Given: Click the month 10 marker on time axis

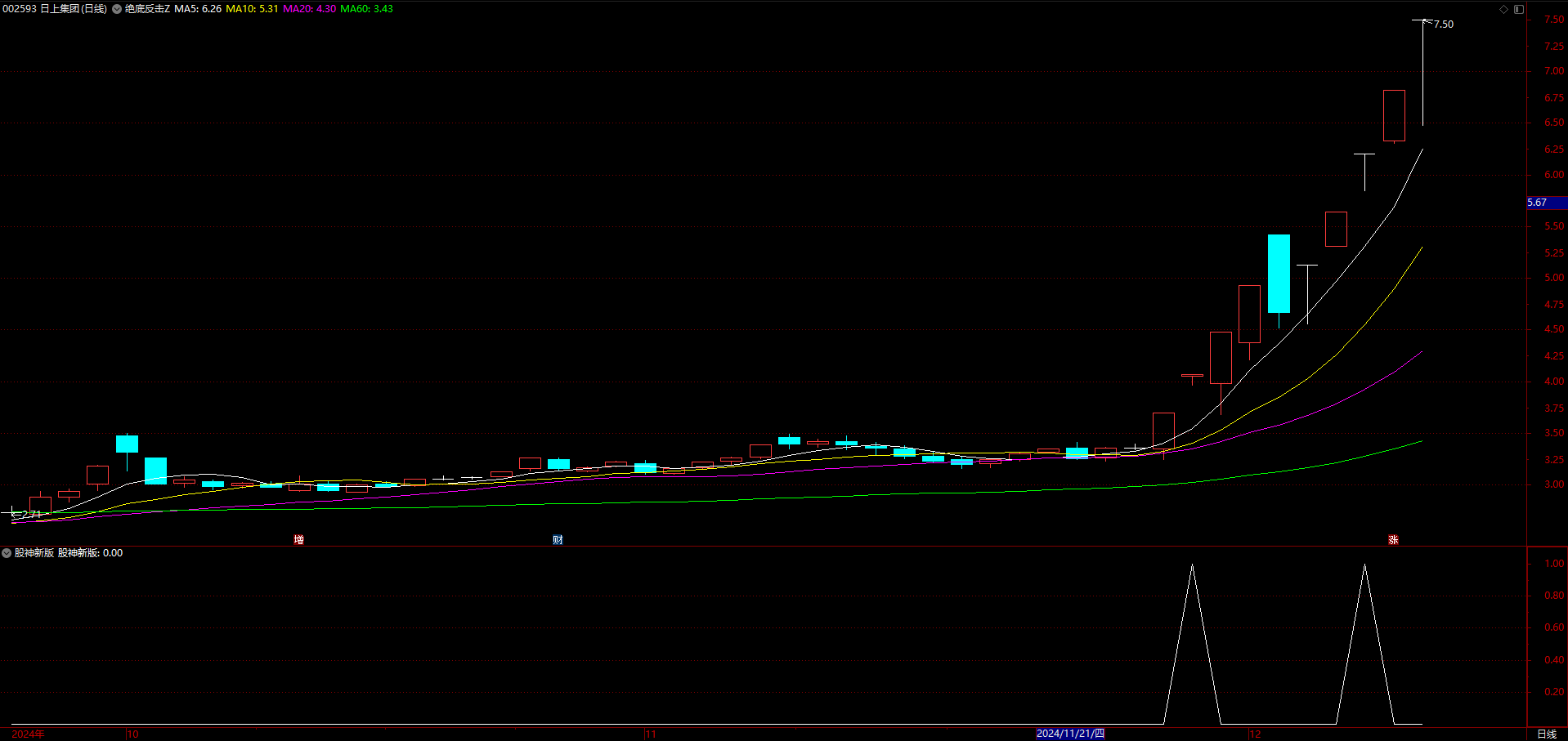Looking at the screenshot, I should click(133, 734).
